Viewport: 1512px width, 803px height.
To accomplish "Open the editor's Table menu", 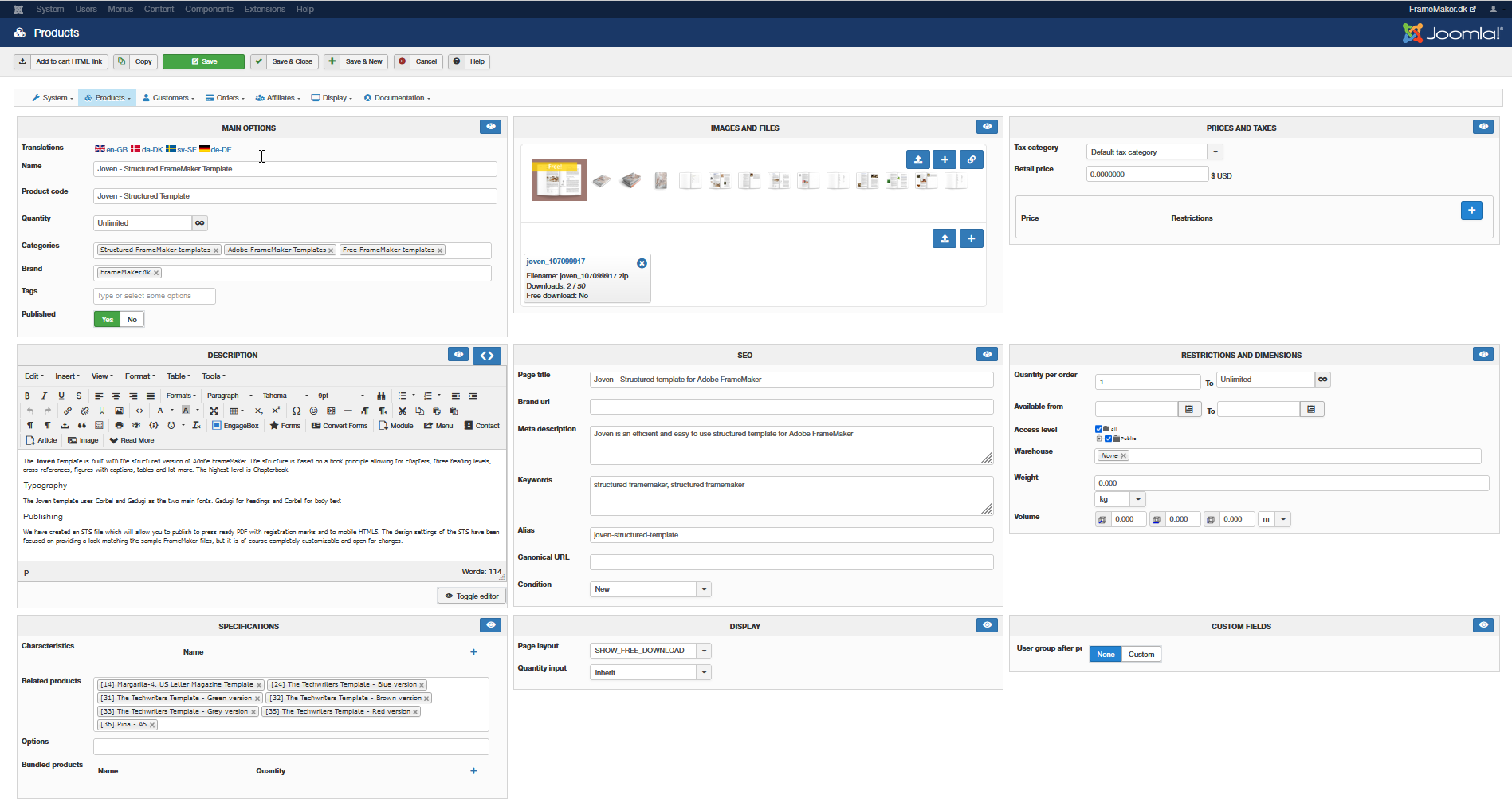I will [179, 376].
